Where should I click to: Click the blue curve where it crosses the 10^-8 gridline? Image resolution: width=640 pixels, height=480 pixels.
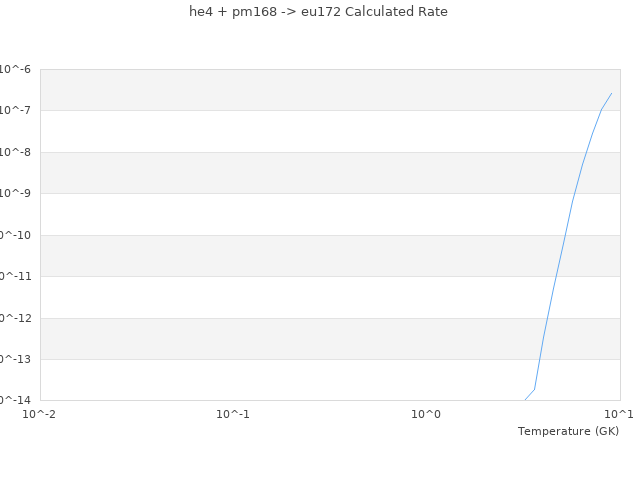click(585, 152)
